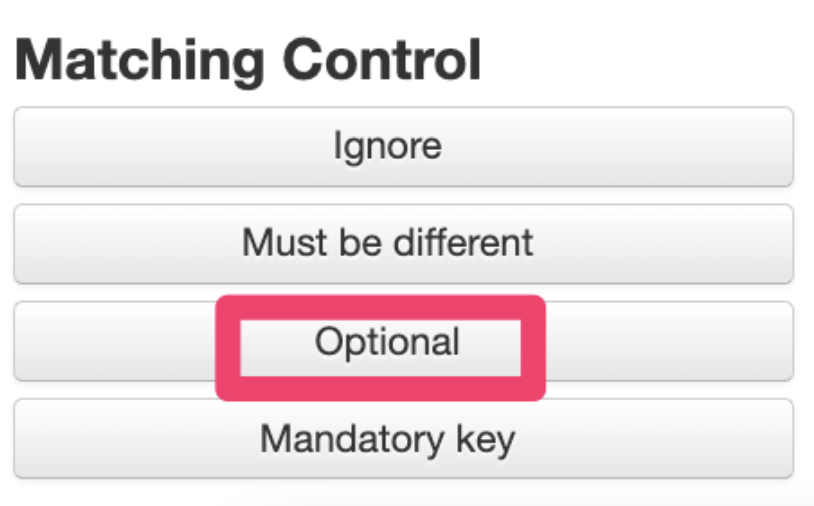Make the field matching Optional

(387, 343)
